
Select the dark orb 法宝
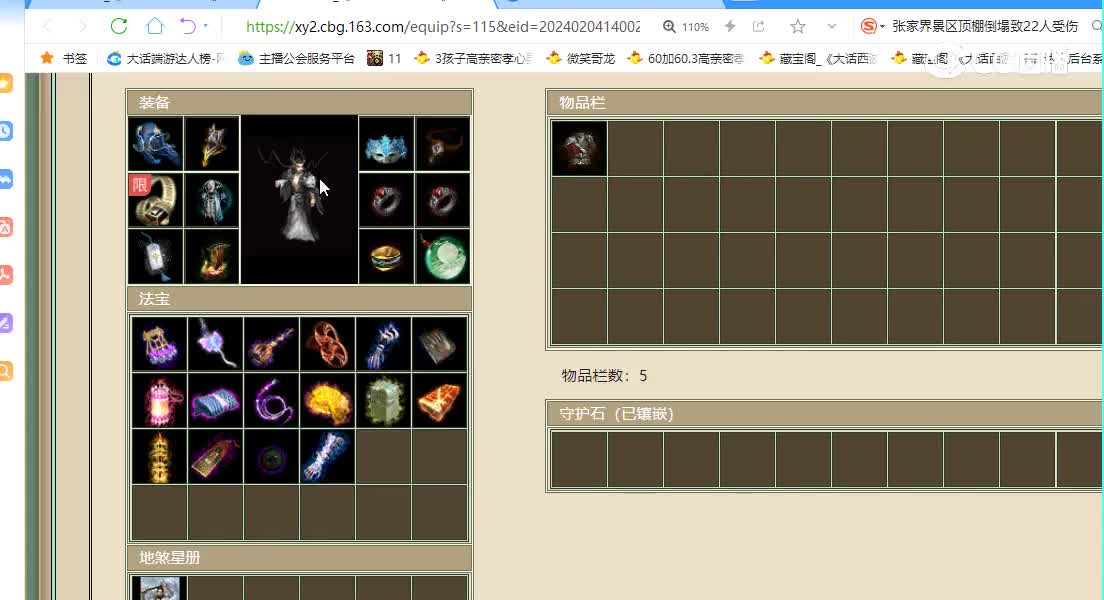pos(272,457)
